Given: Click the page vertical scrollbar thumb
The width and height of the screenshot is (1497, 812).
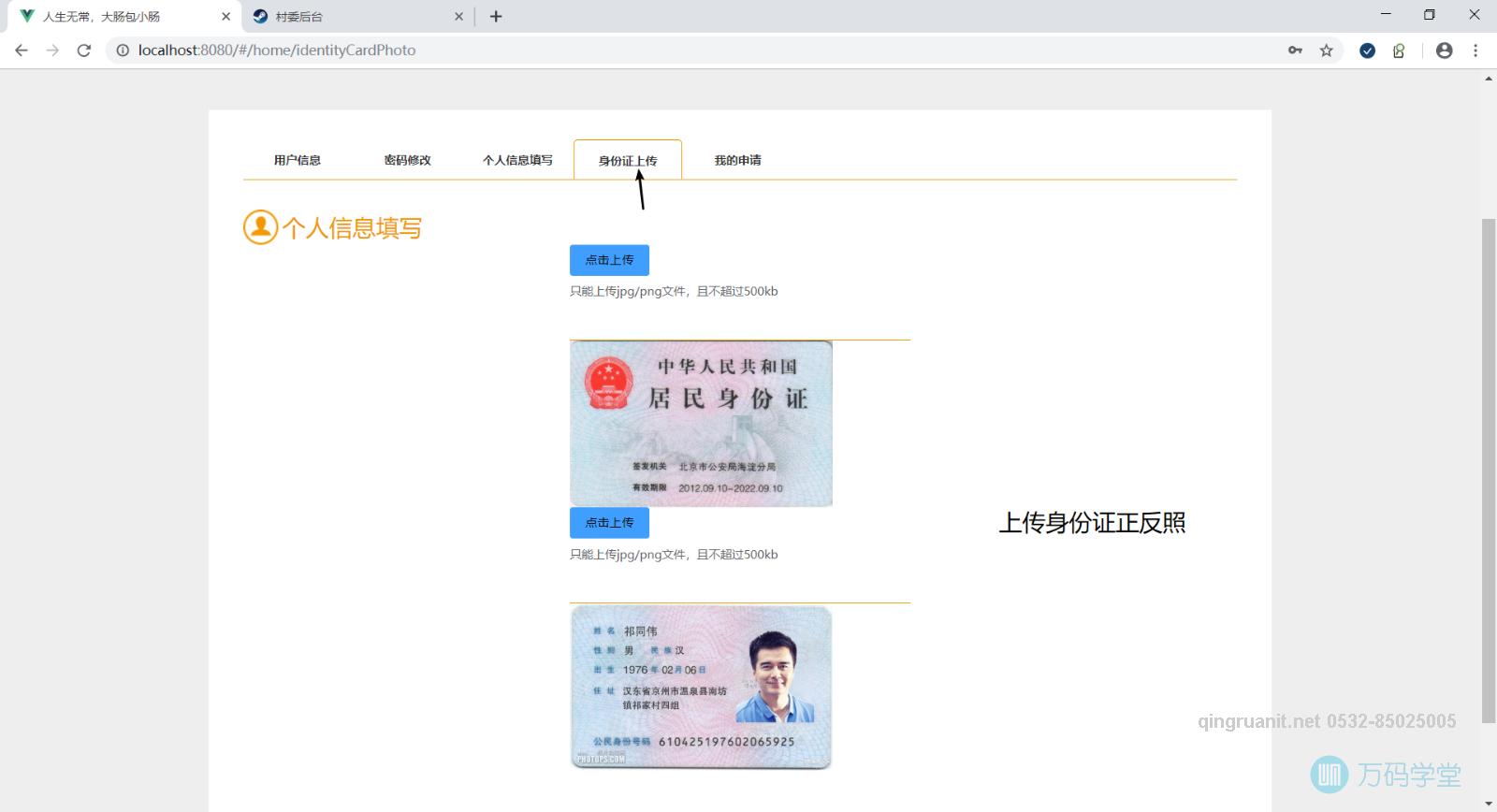Looking at the screenshot, I should click(x=1489, y=471).
